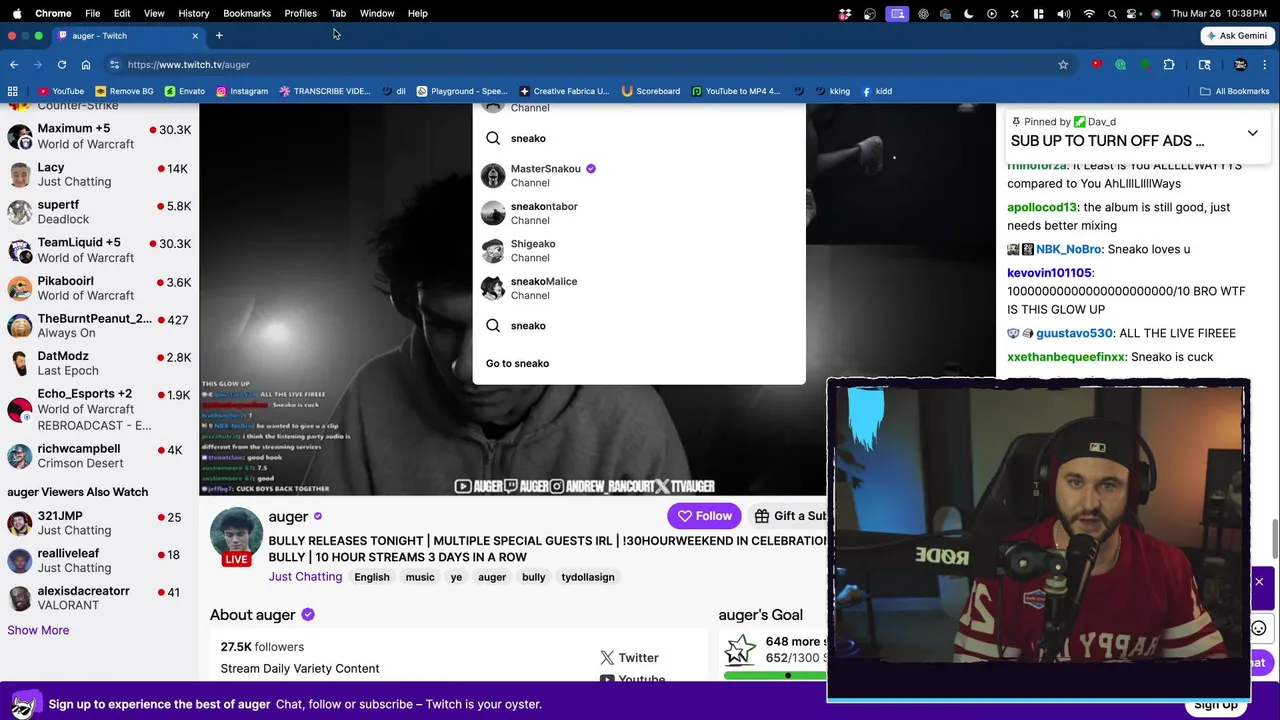View site information for twitch.tv
This screenshot has height=720, width=1280.
[x=115, y=65]
